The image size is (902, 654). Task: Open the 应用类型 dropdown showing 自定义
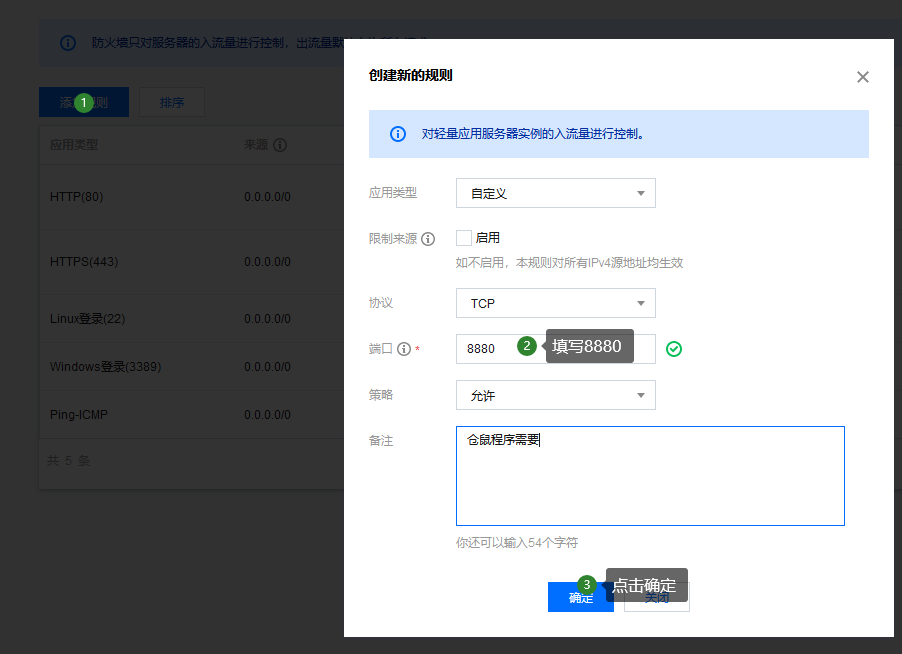click(556, 193)
